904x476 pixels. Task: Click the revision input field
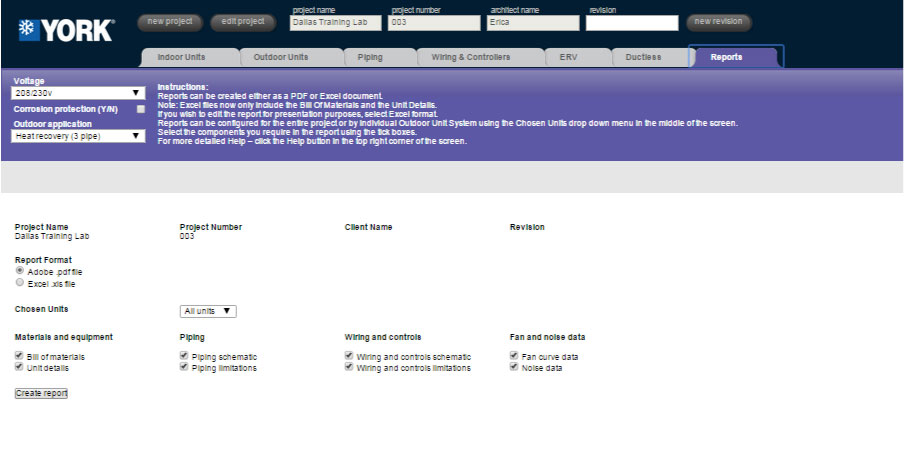click(631, 23)
